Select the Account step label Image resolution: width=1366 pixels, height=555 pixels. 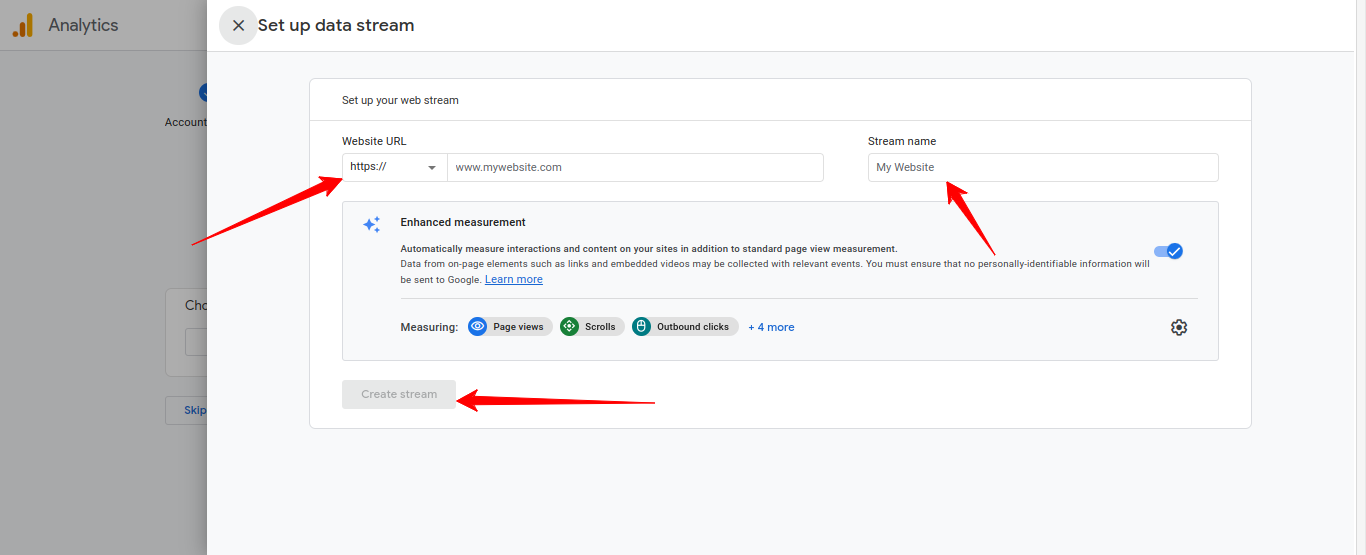(x=186, y=122)
